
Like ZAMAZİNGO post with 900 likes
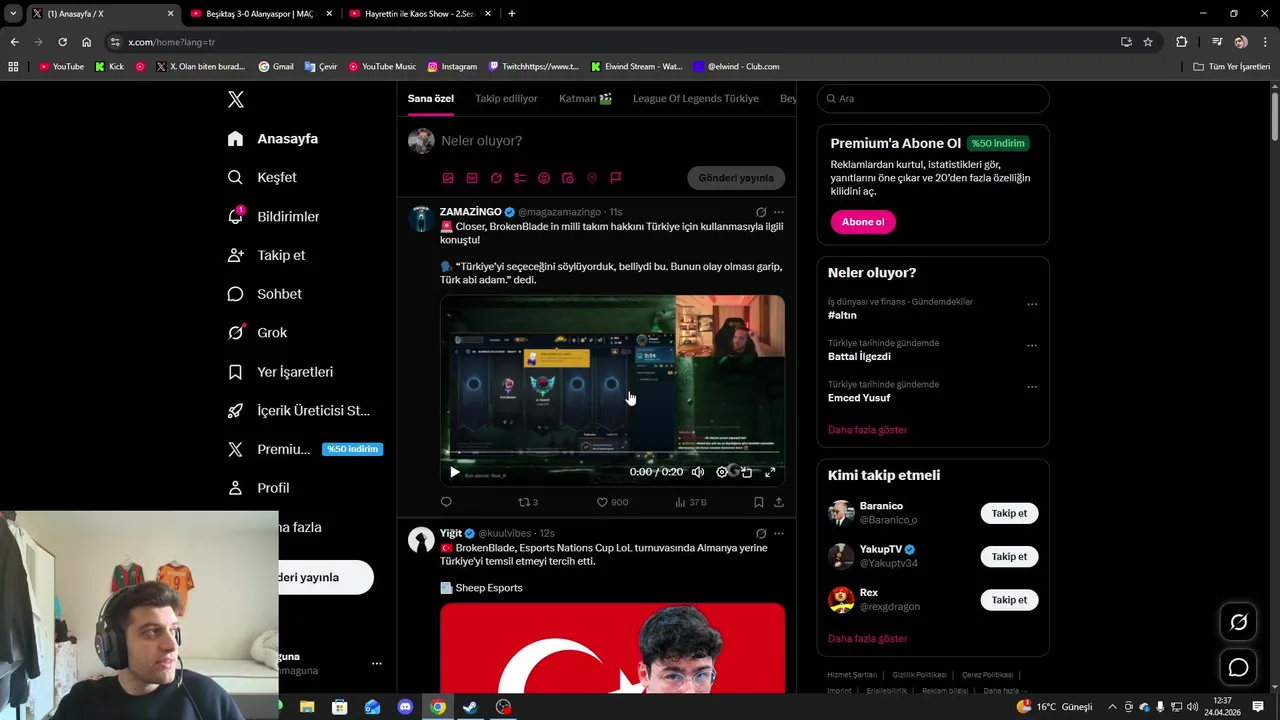point(612,502)
